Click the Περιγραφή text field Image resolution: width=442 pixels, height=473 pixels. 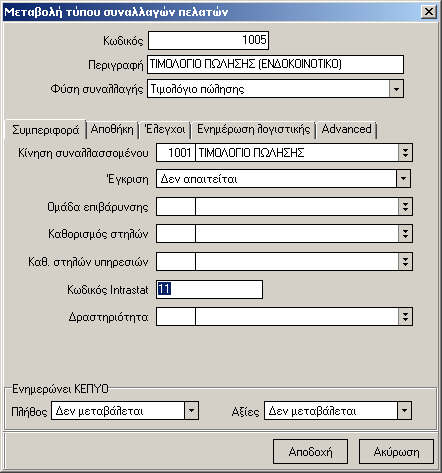click(275, 64)
